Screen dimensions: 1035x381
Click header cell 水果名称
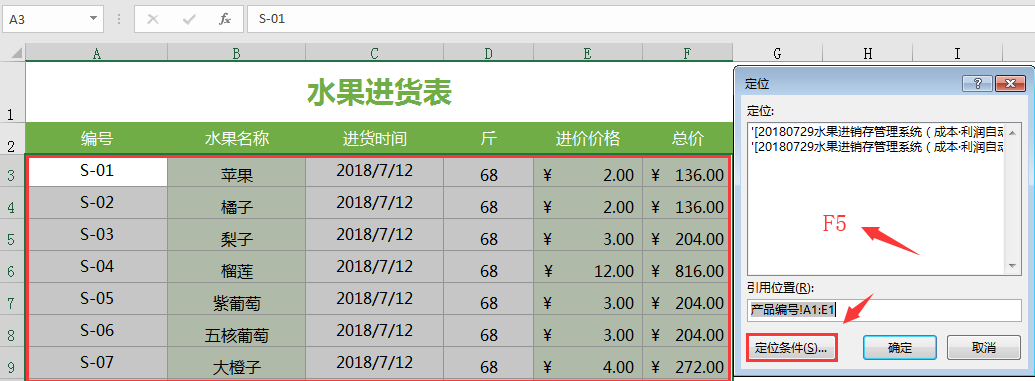(236, 139)
